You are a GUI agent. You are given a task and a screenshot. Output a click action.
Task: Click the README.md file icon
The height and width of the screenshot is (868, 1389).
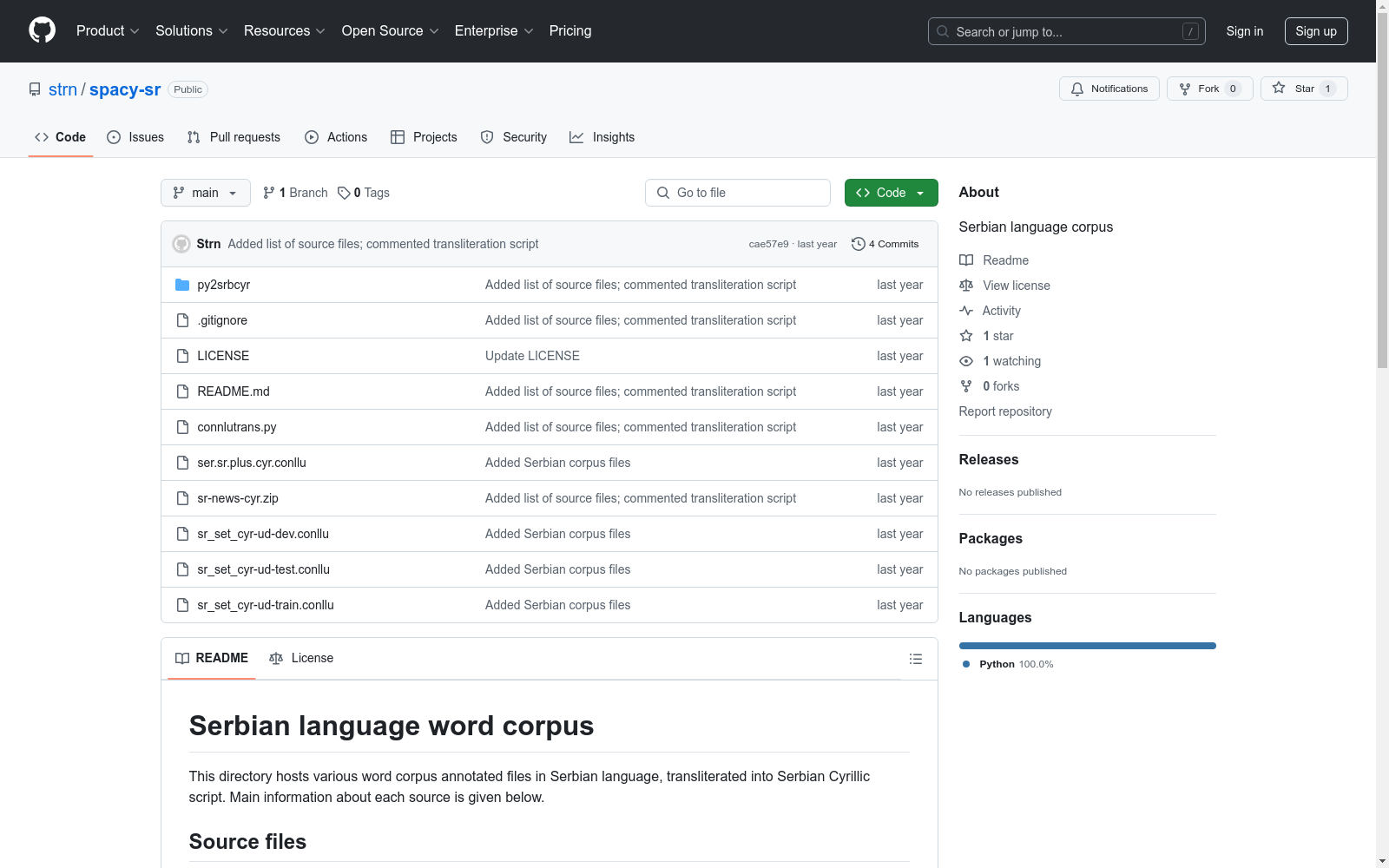(182, 391)
